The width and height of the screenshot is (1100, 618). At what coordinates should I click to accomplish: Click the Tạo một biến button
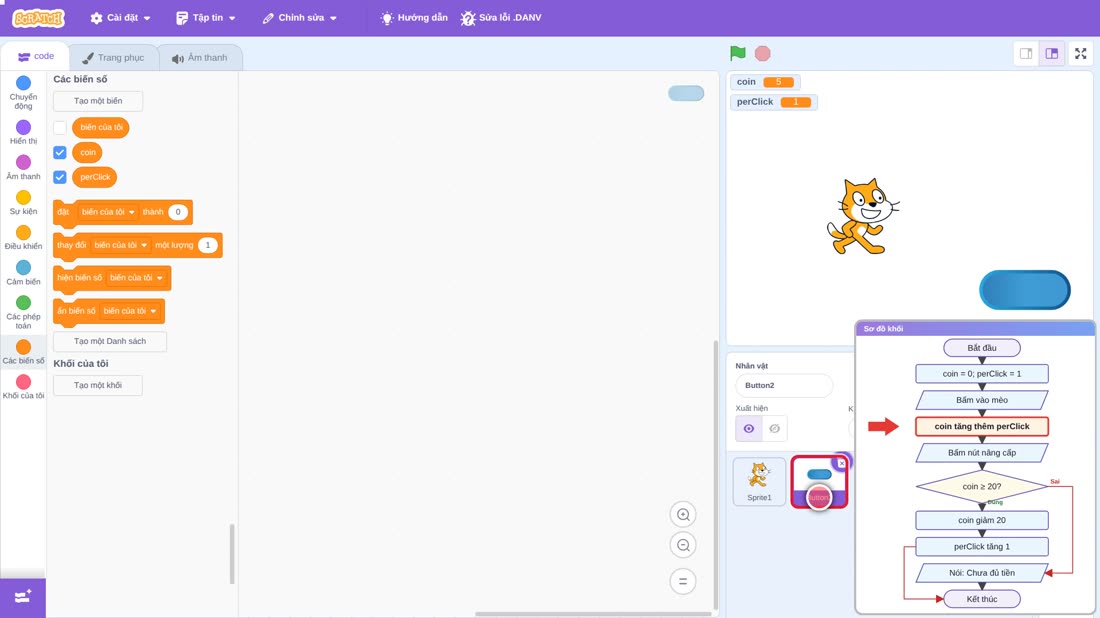(x=98, y=101)
